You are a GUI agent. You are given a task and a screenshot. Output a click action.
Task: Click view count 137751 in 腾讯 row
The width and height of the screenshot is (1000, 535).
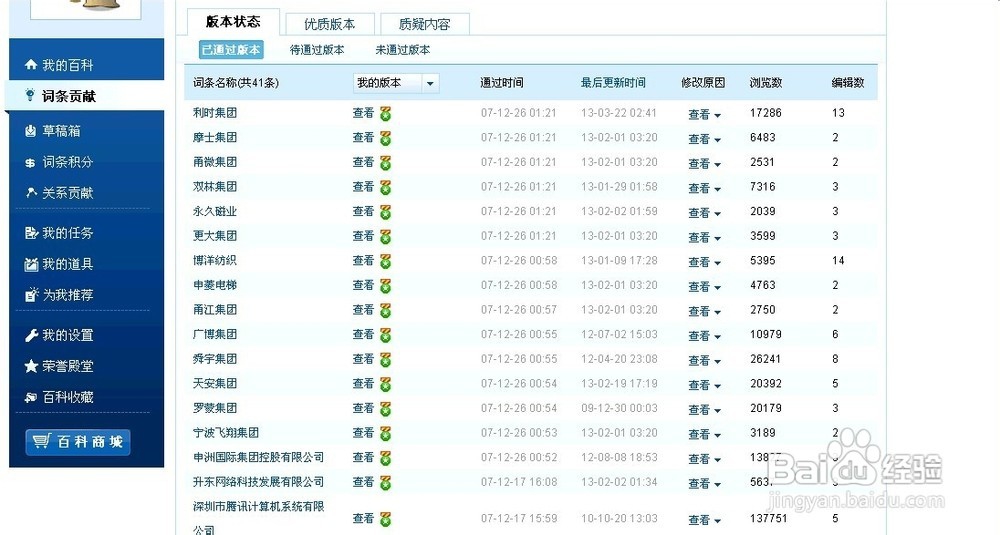point(768,518)
